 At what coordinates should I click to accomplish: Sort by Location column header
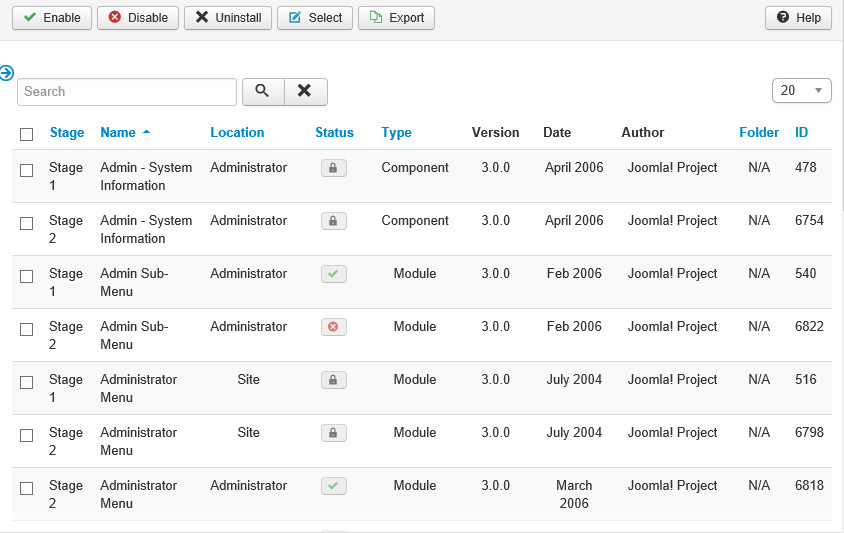coord(237,132)
